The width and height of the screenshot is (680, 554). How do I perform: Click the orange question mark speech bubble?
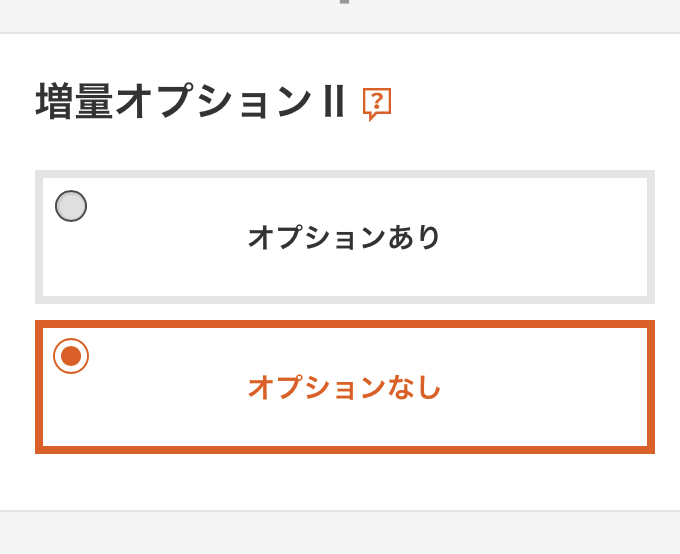click(x=377, y=104)
